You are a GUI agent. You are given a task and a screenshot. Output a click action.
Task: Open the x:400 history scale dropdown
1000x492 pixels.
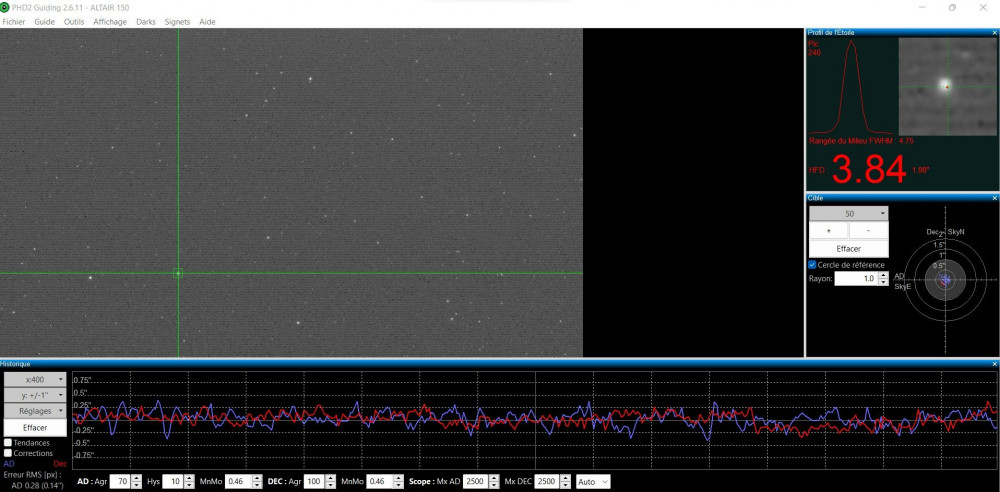35,379
